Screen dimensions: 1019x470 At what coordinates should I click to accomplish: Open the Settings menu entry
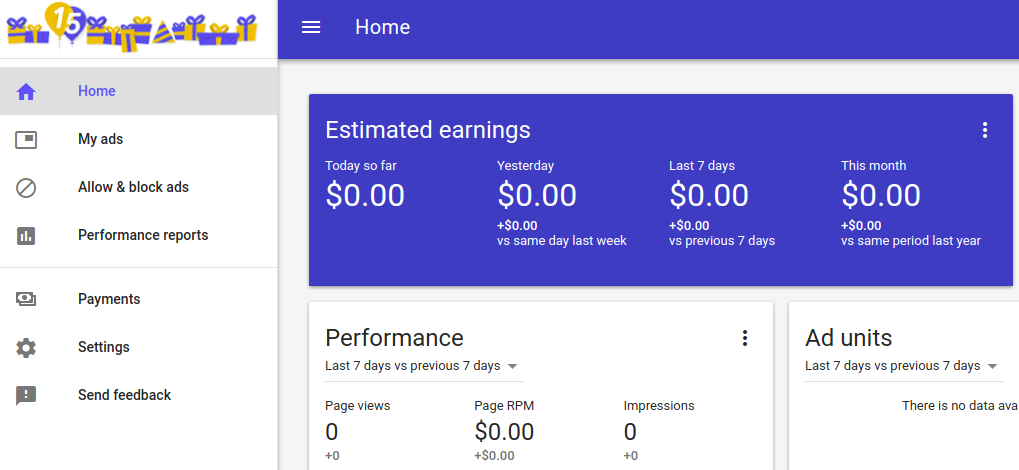[x=104, y=347]
